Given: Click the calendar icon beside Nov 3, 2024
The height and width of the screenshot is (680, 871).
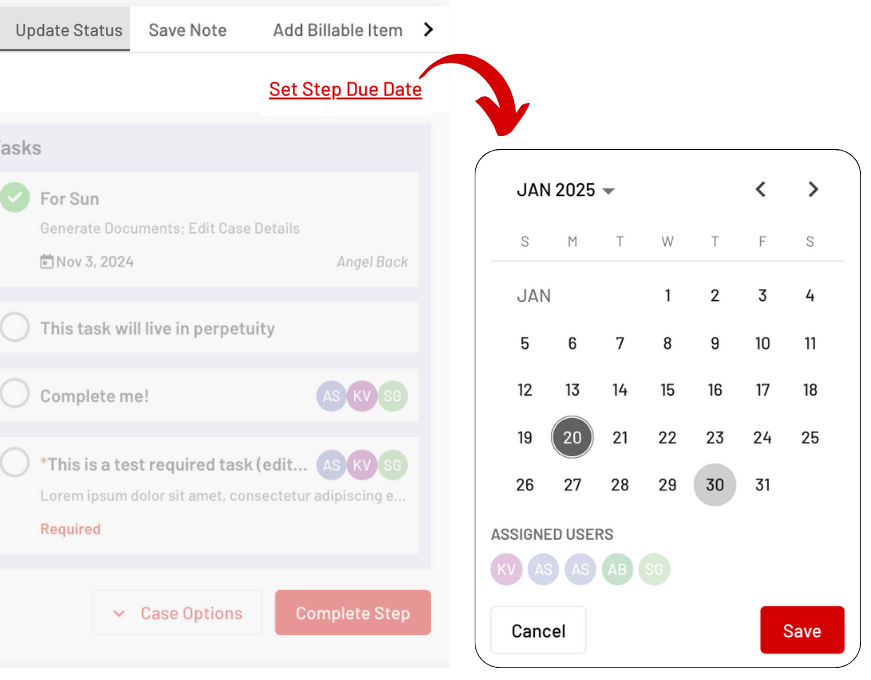Looking at the screenshot, I should coord(47,261).
